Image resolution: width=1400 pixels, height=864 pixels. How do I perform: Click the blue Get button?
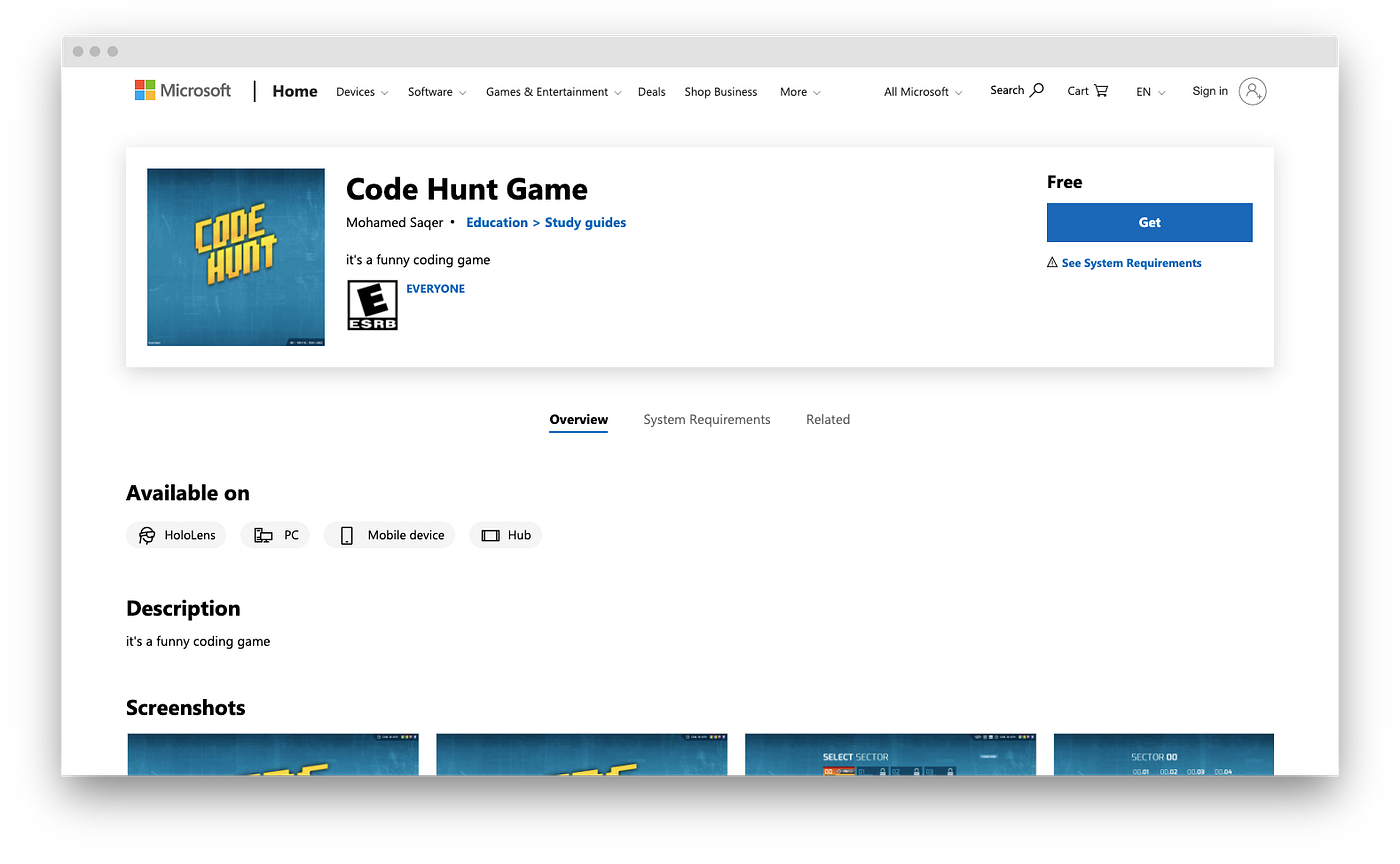pyautogui.click(x=1150, y=222)
